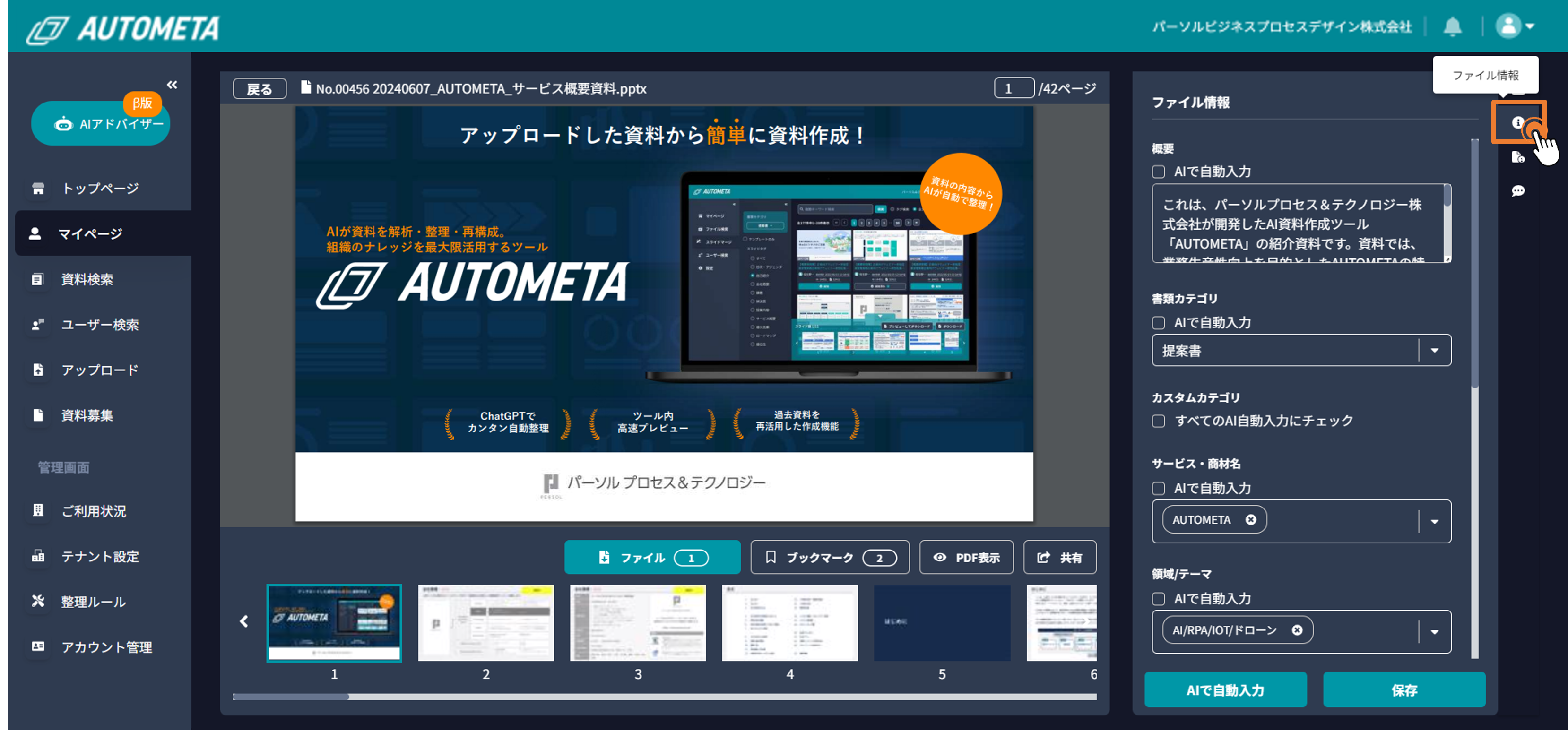Click the アカウント管理 ID card icon
Image resolution: width=1568 pixels, height=732 pixels.
click(38, 647)
